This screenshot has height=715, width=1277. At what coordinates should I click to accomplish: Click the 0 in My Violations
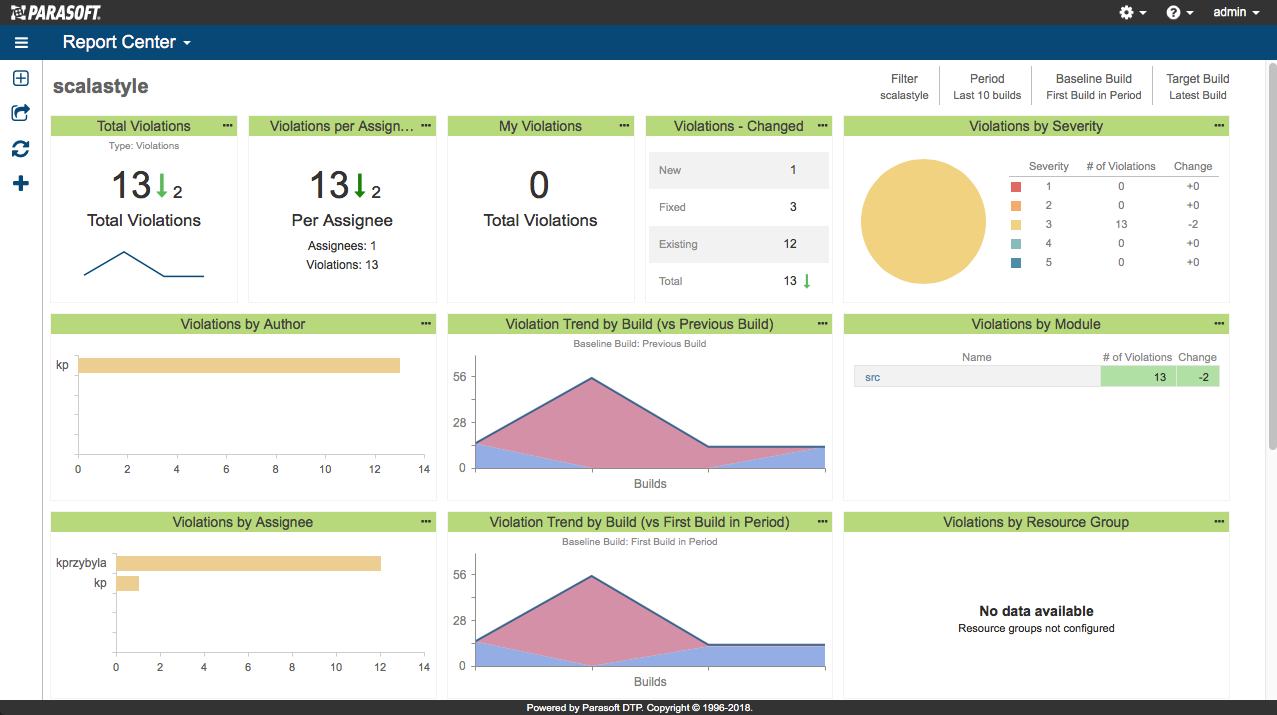540,186
